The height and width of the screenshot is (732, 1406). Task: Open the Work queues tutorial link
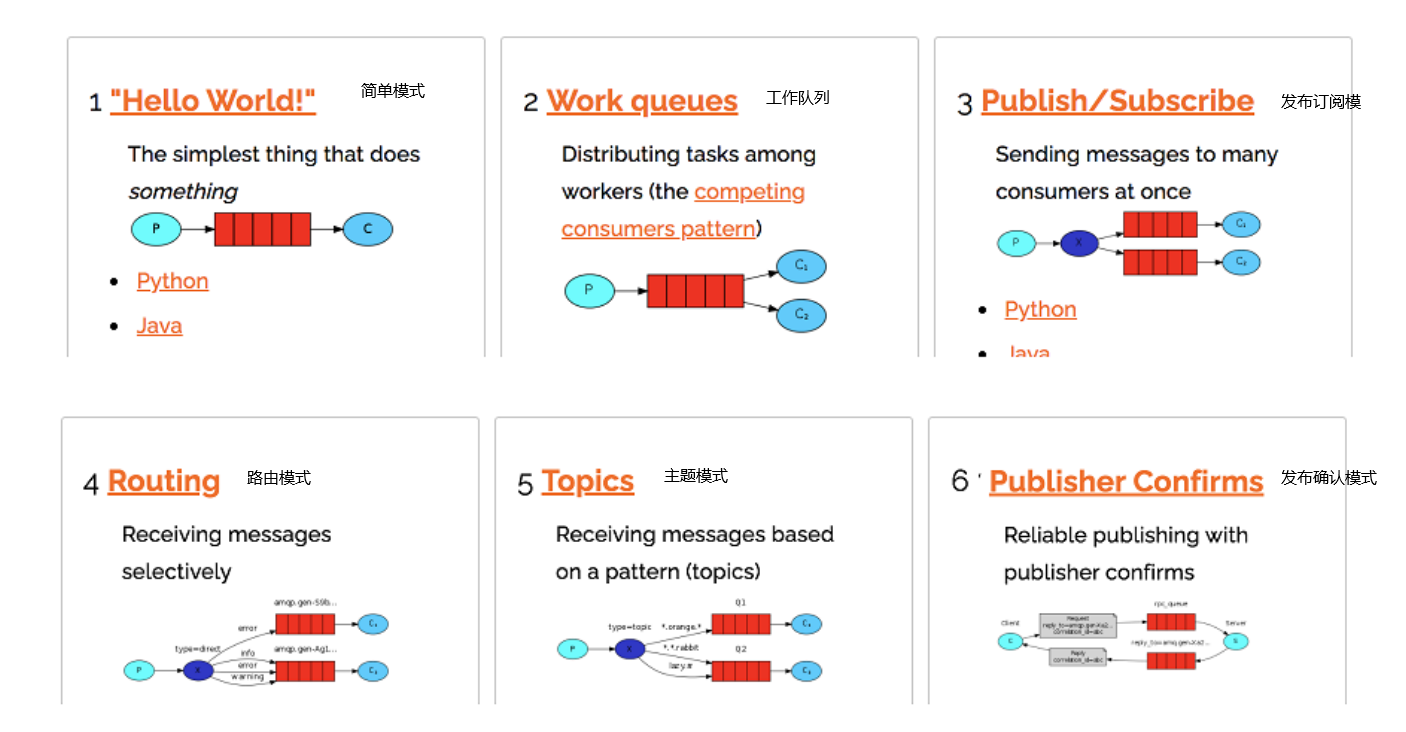642,101
